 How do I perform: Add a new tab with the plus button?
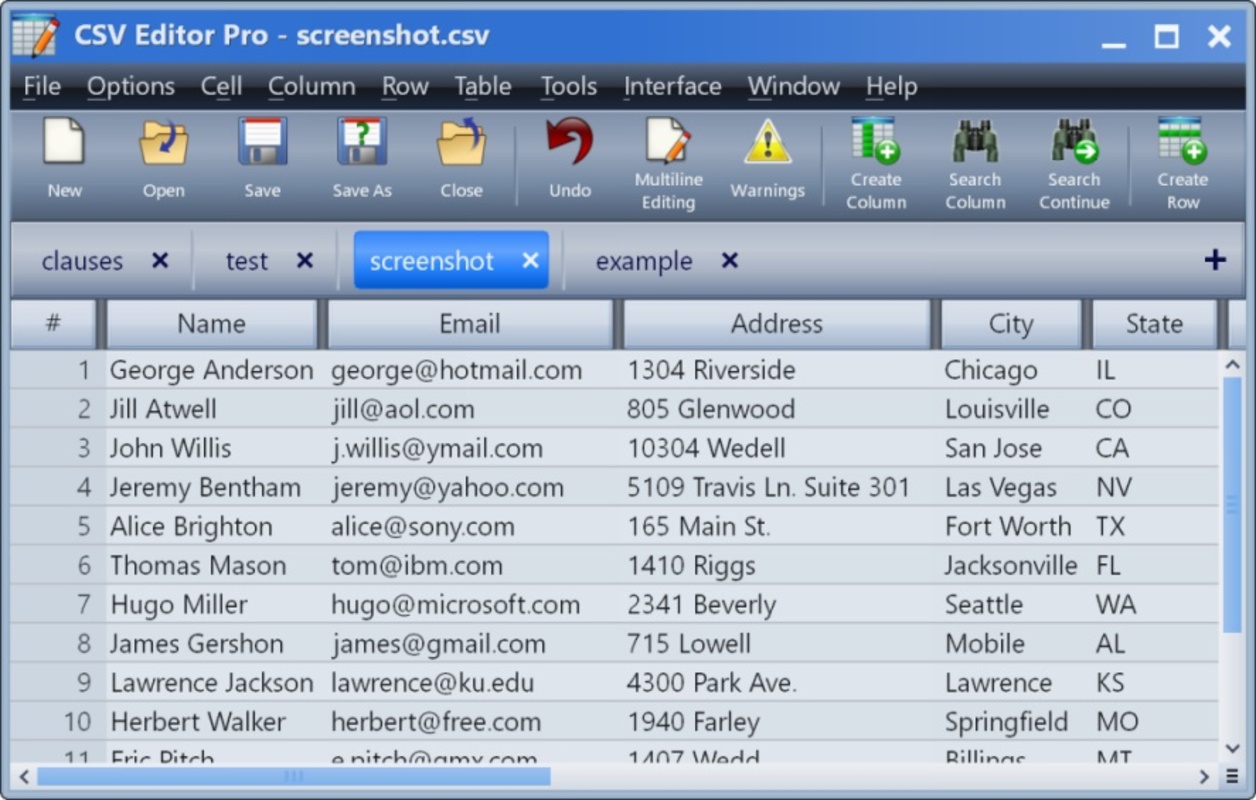click(x=1214, y=261)
